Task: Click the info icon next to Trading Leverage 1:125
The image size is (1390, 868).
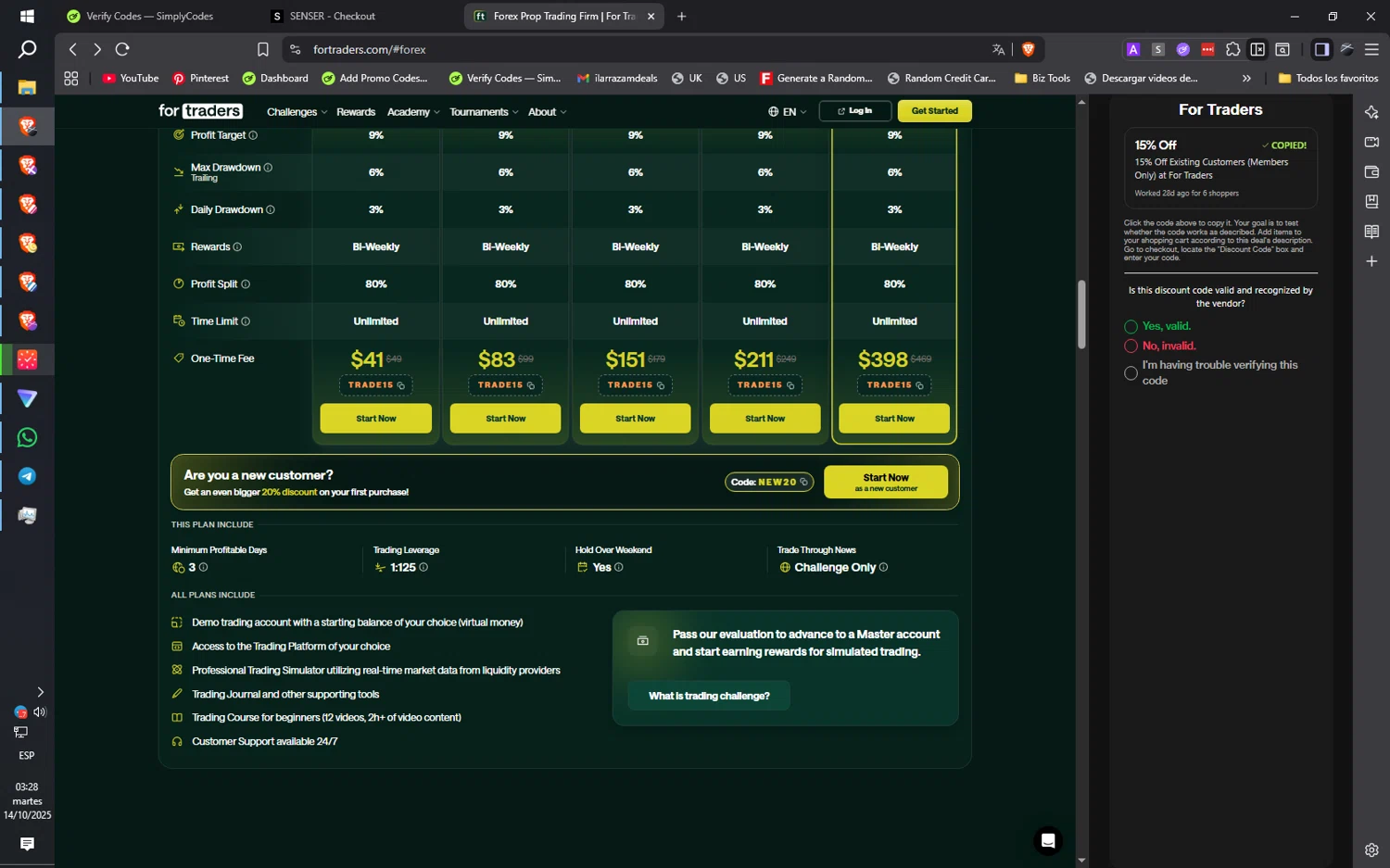Action: point(423,567)
